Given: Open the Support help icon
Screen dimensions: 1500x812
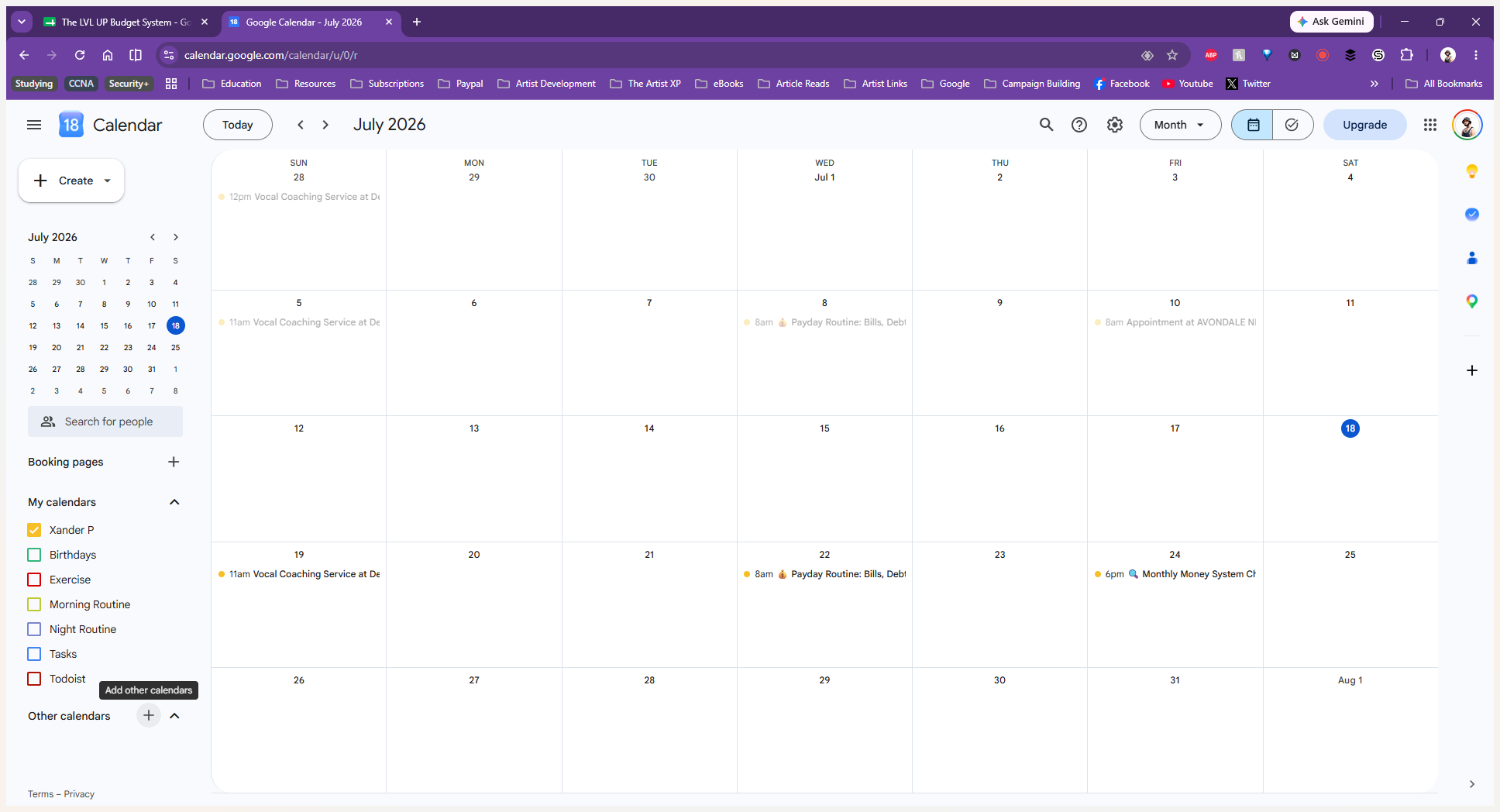Looking at the screenshot, I should point(1079,125).
